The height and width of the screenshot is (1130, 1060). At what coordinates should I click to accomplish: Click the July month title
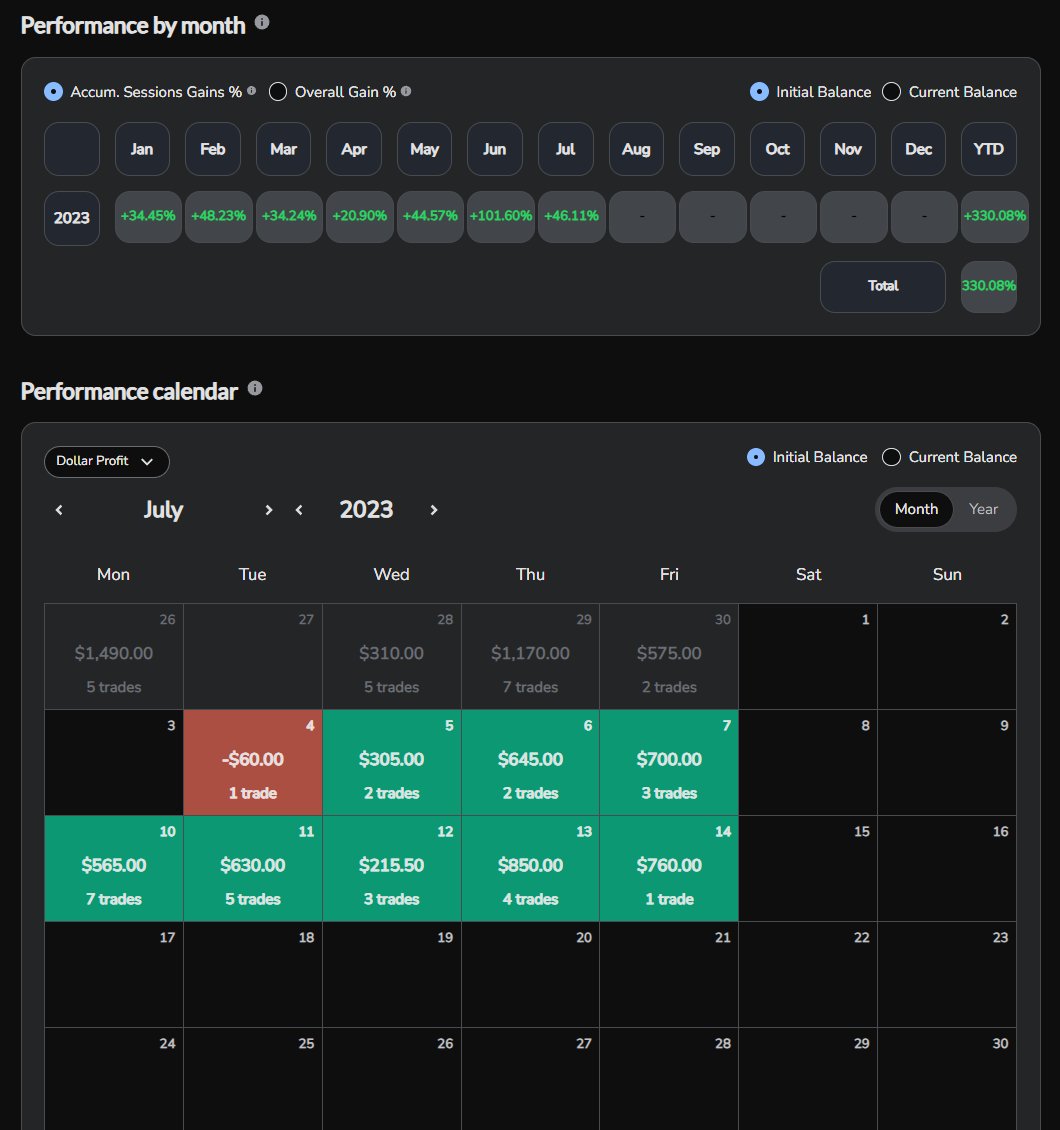pyautogui.click(x=164, y=510)
